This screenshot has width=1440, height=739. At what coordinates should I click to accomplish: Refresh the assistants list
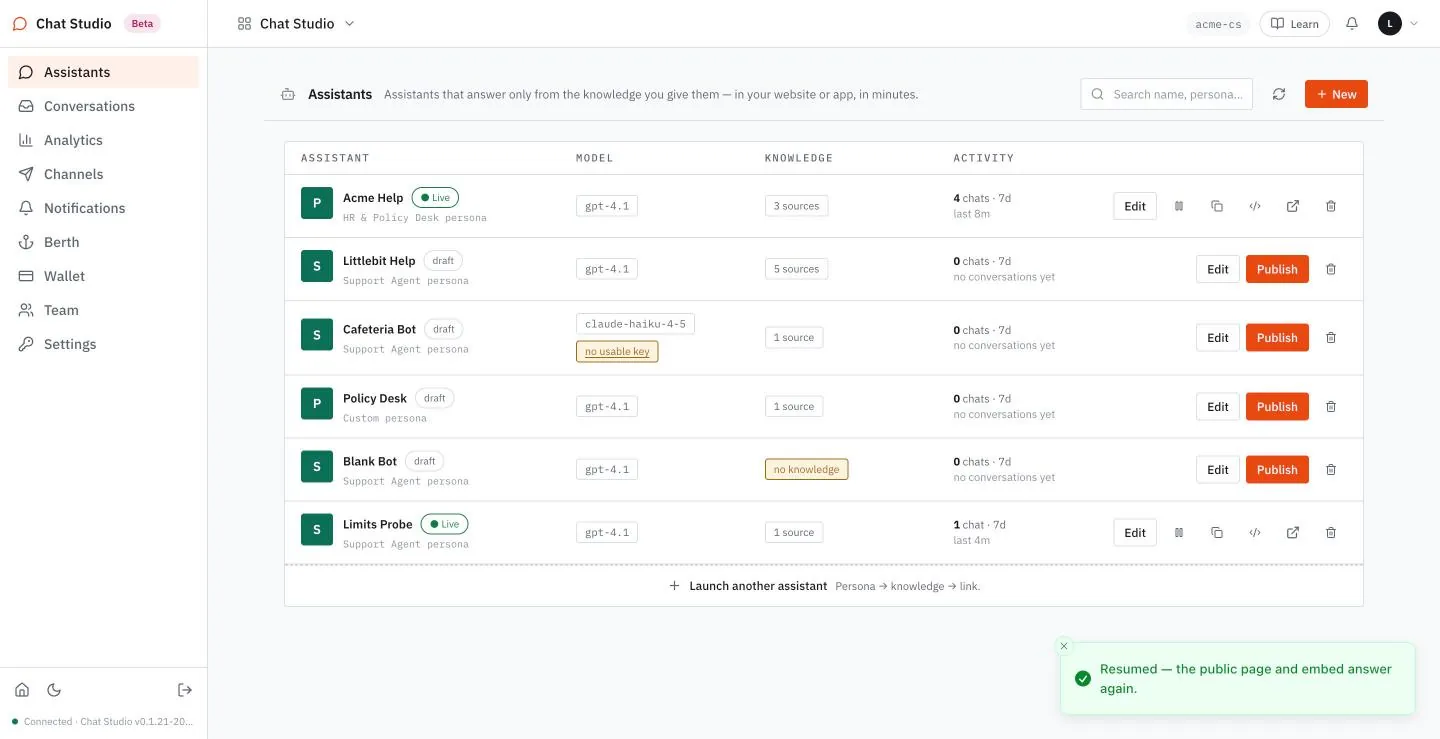[1279, 94]
